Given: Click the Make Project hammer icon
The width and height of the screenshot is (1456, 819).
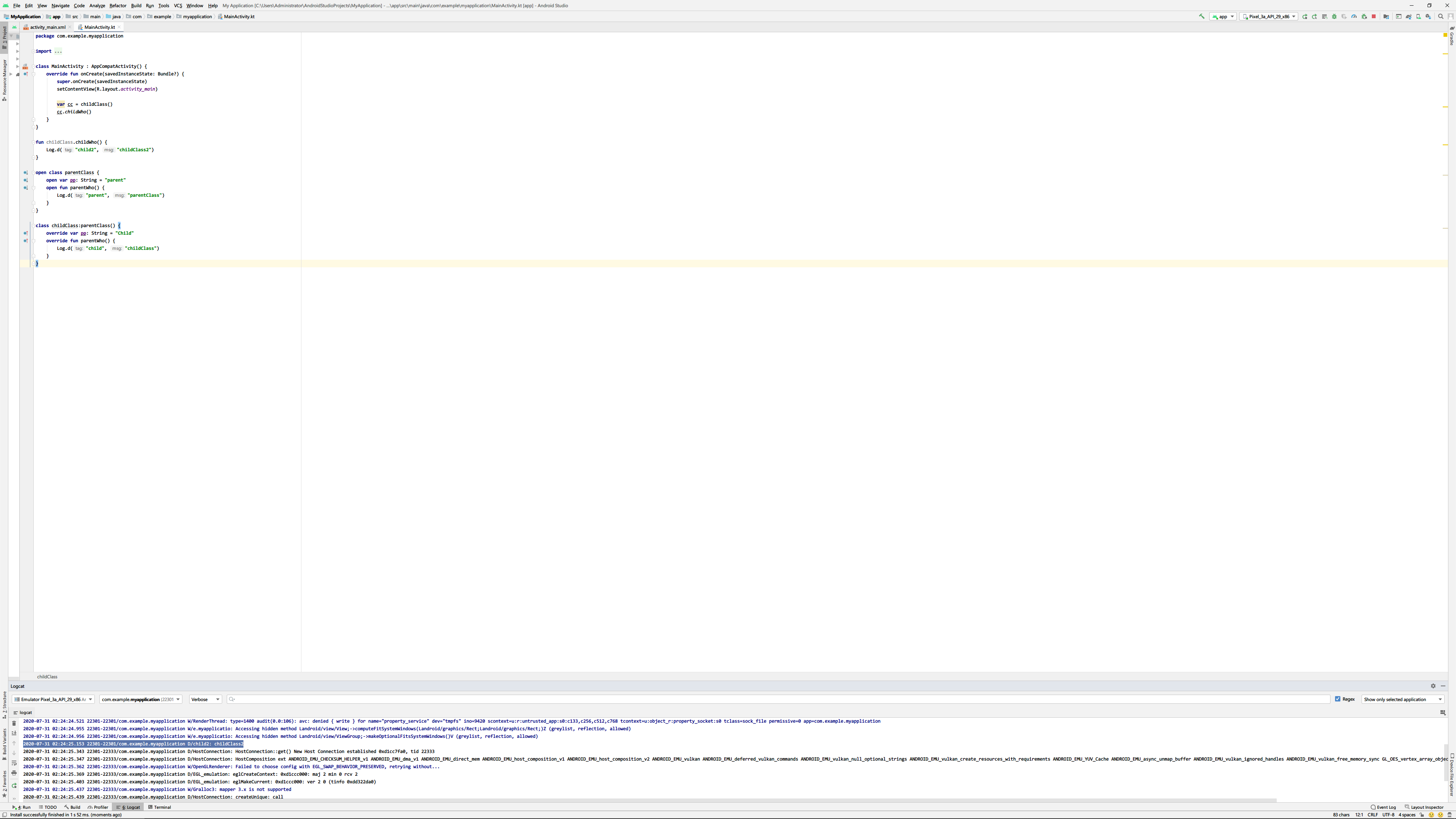Looking at the screenshot, I should pyautogui.click(x=1202, y=16).
